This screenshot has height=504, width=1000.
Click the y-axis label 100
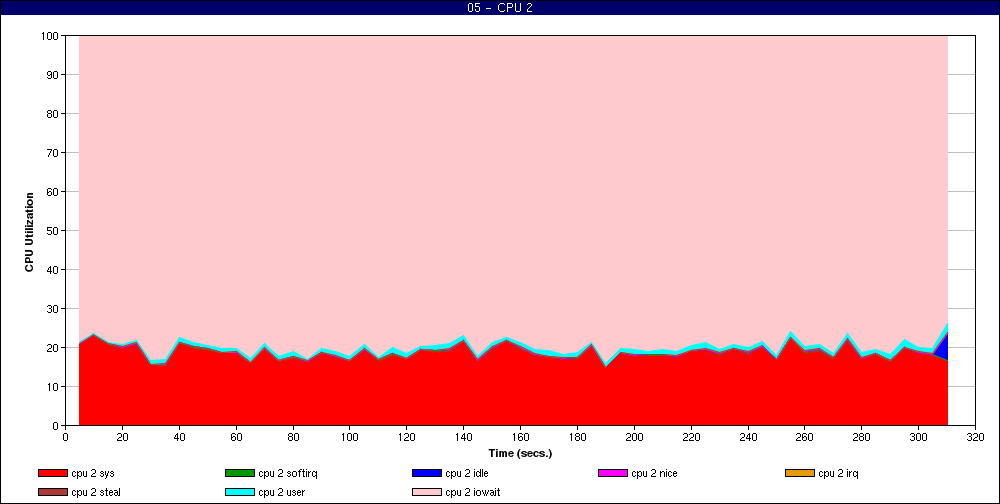49,36
